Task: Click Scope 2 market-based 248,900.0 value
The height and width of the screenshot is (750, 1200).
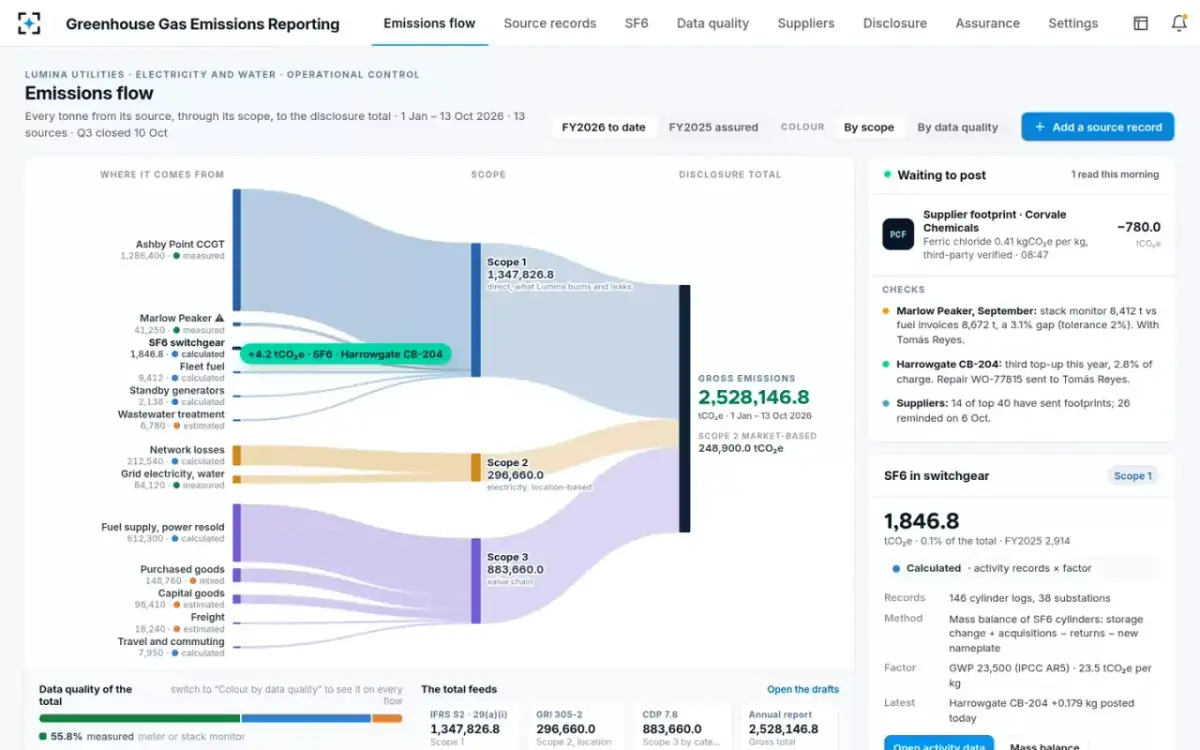Action: [741, 448]
